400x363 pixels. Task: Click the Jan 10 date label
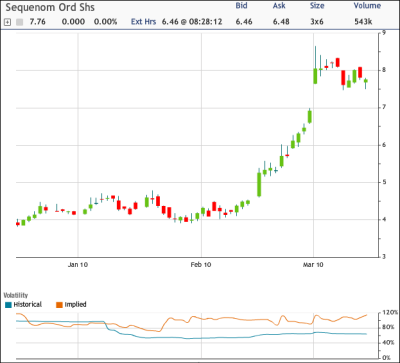pos(78,265)
